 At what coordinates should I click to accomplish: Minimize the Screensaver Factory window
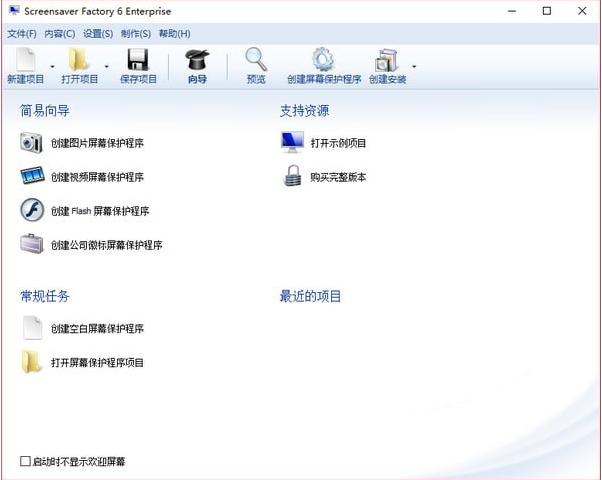(512, 11)
